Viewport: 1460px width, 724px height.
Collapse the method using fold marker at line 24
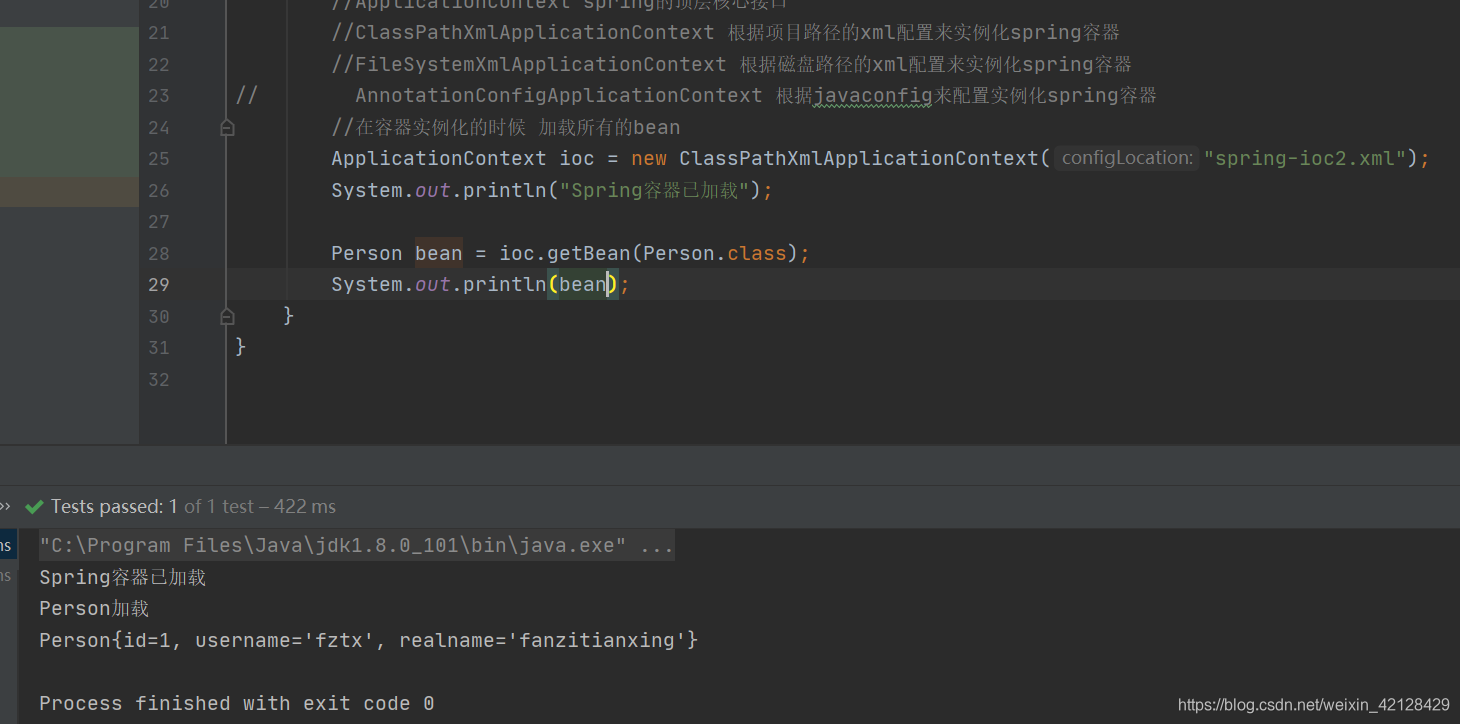coord(226,127)
